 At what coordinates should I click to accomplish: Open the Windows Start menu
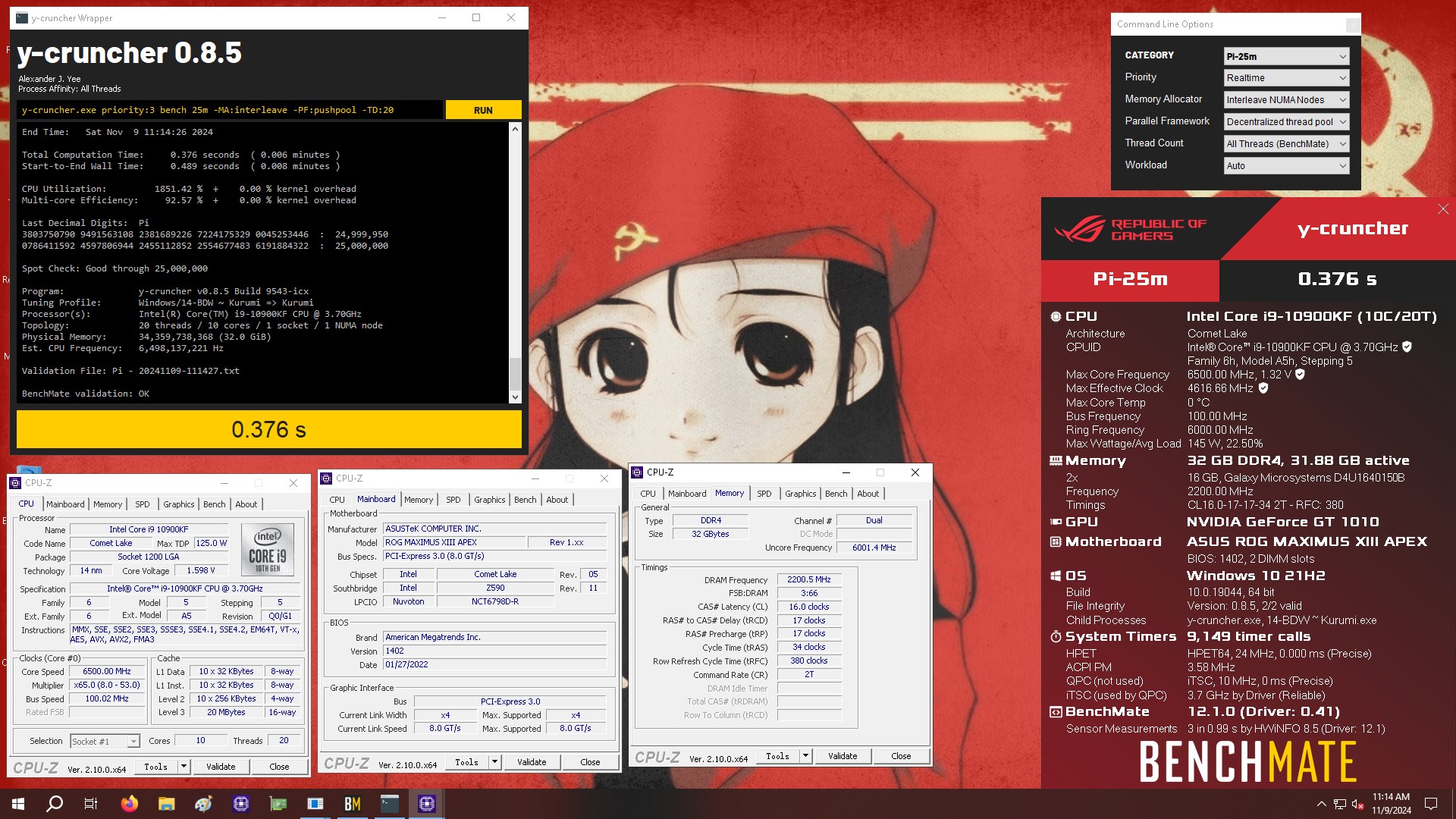(18, 804)
